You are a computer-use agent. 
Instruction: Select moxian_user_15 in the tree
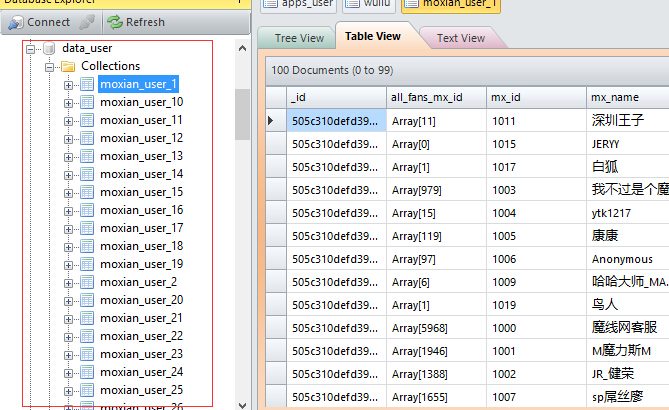coord(141,192)
